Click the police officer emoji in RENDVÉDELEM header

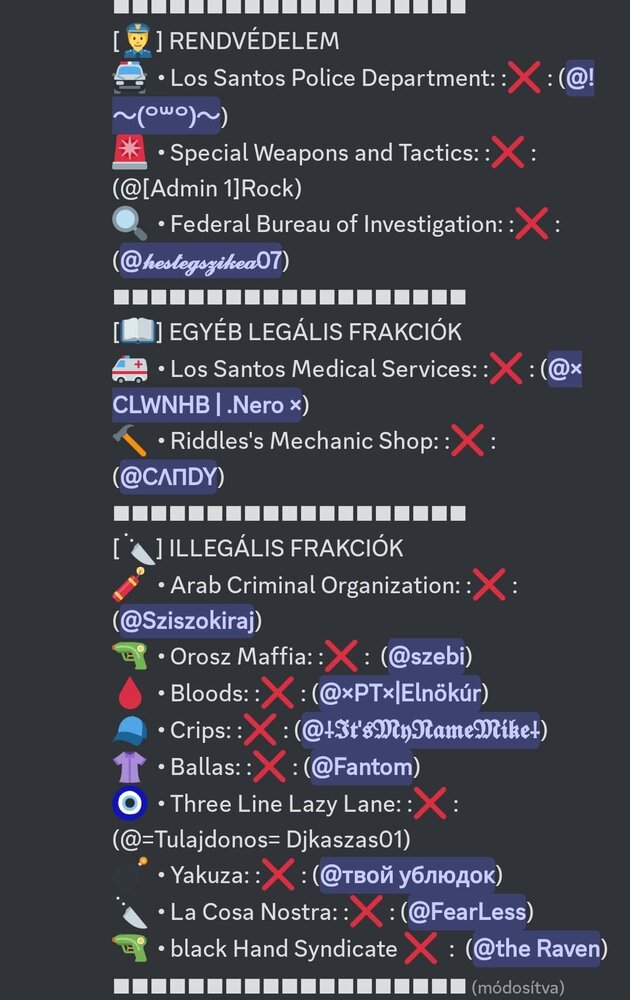(137, 41)
